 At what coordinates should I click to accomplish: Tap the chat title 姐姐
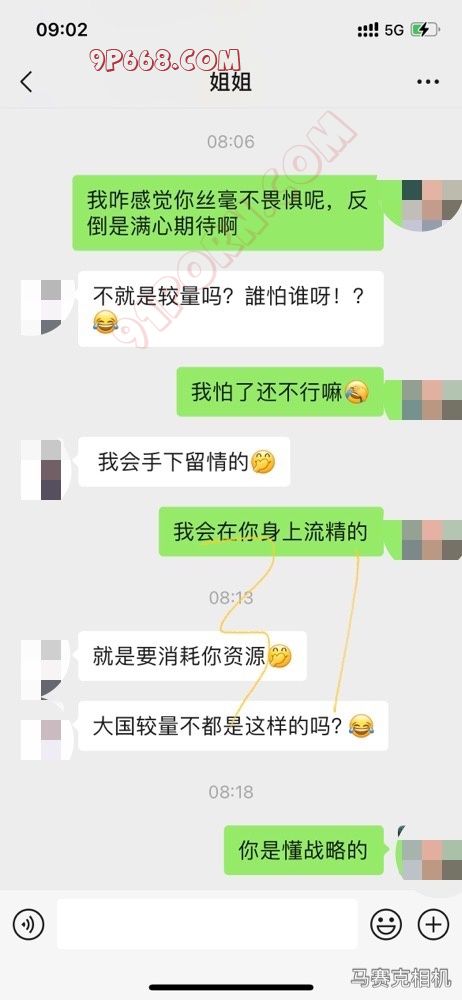click(230, 82)
